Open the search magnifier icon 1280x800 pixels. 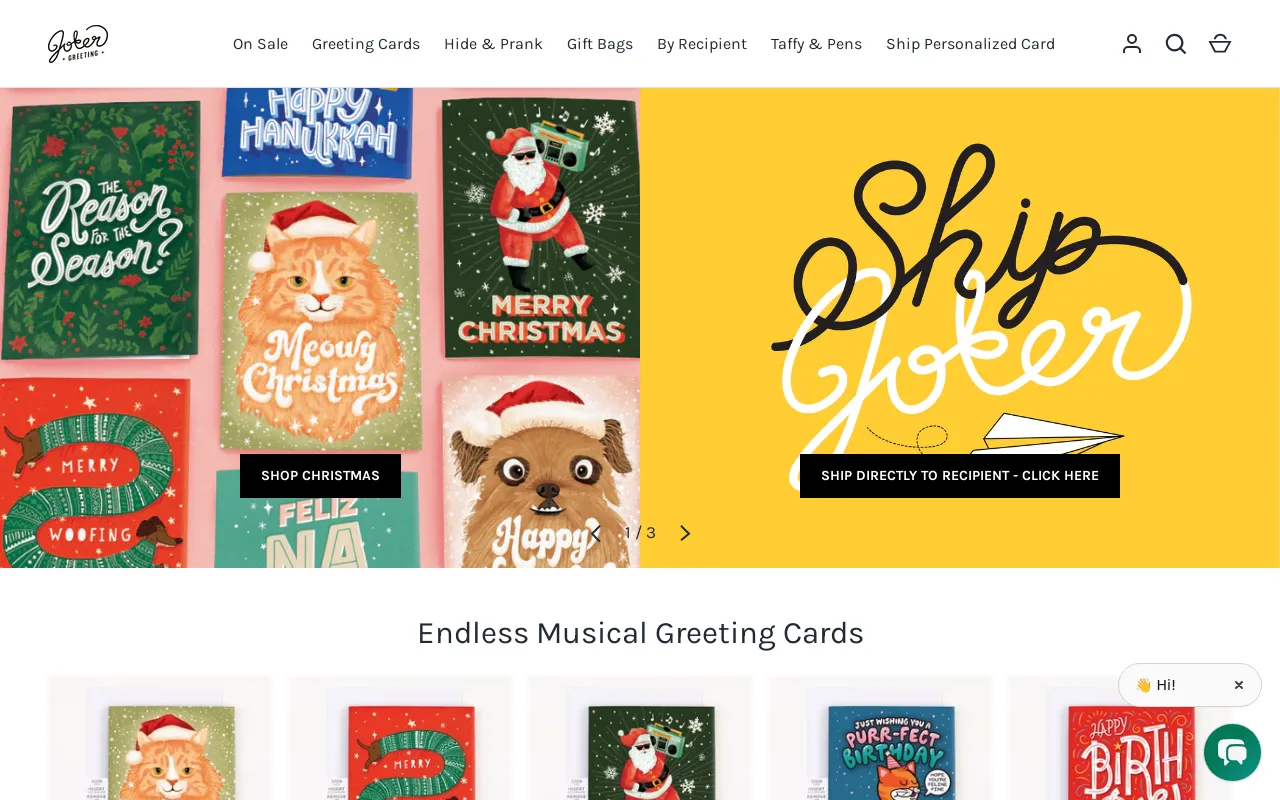pyautogui.click(x=1176, y=44)
